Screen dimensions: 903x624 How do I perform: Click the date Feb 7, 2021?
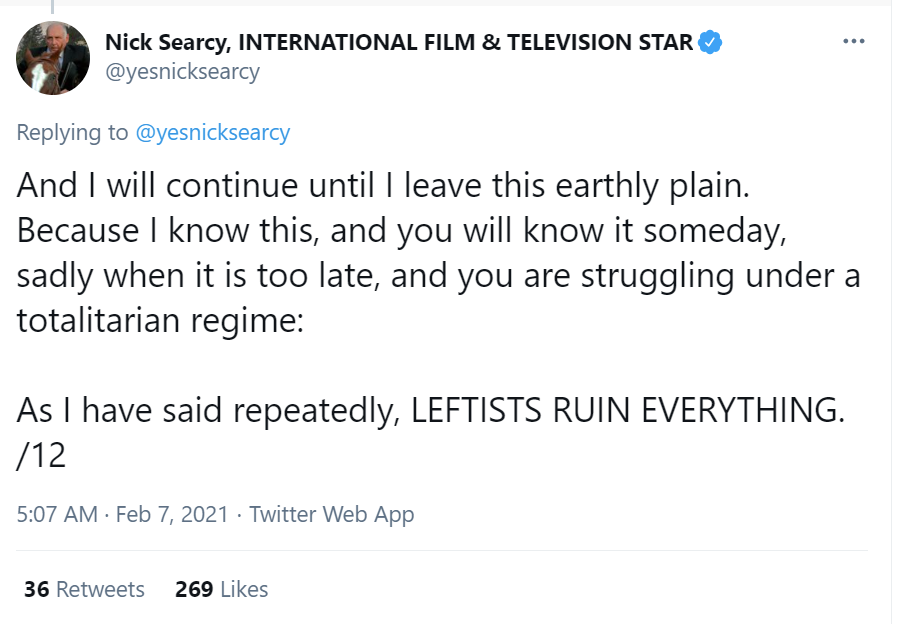point(171,514)
